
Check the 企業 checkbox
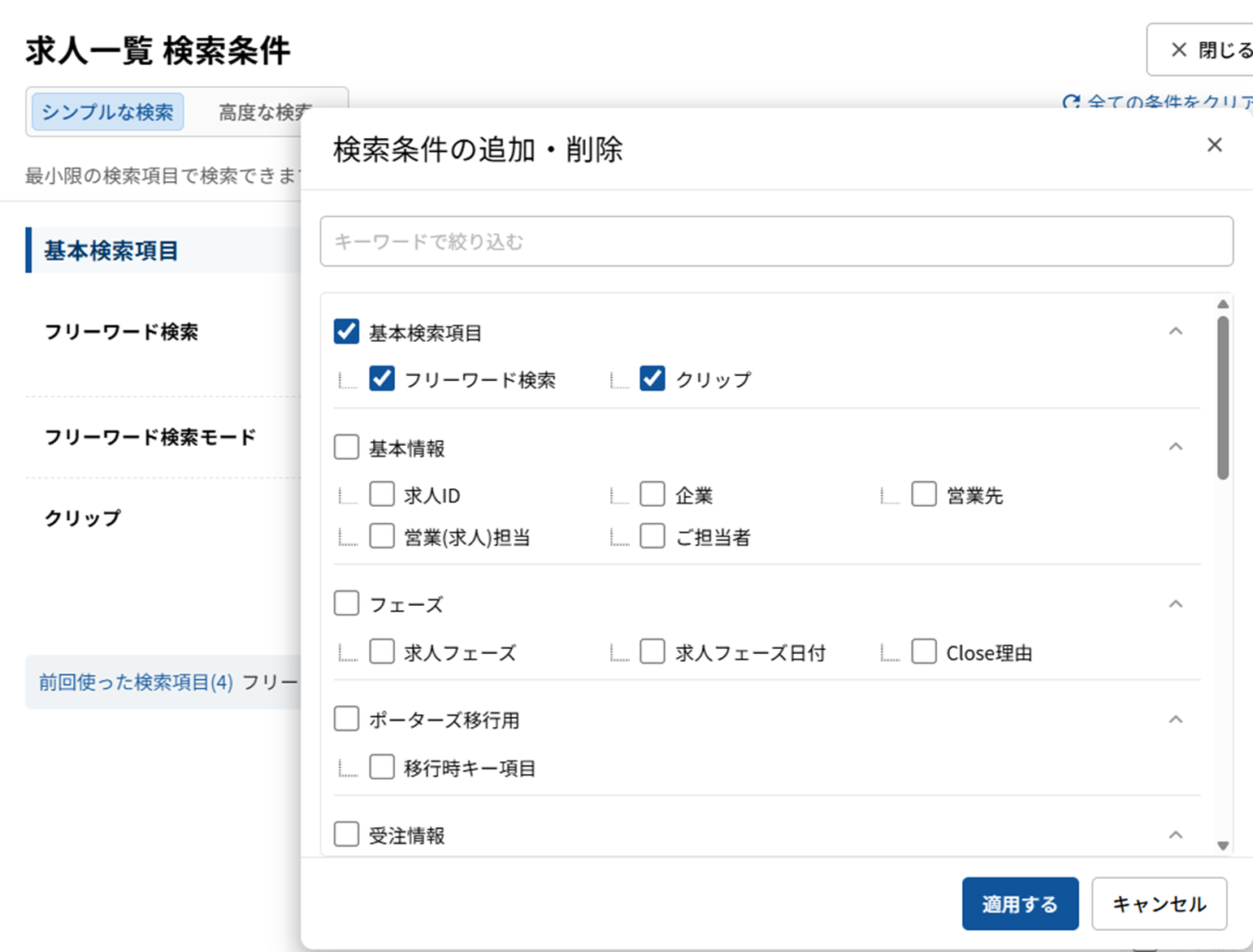(x=653, y=494)
